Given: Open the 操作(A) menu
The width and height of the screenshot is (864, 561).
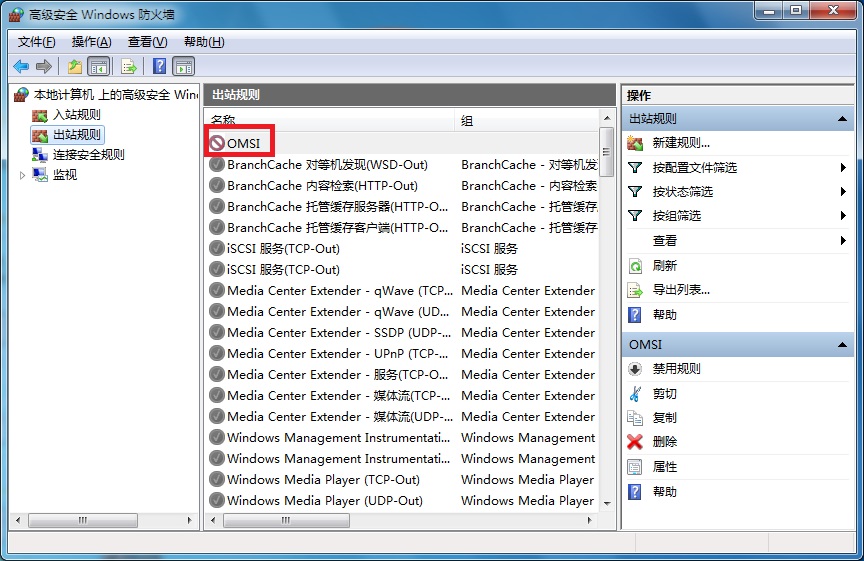Looking at the screenshot, I should tap(91, 42).
